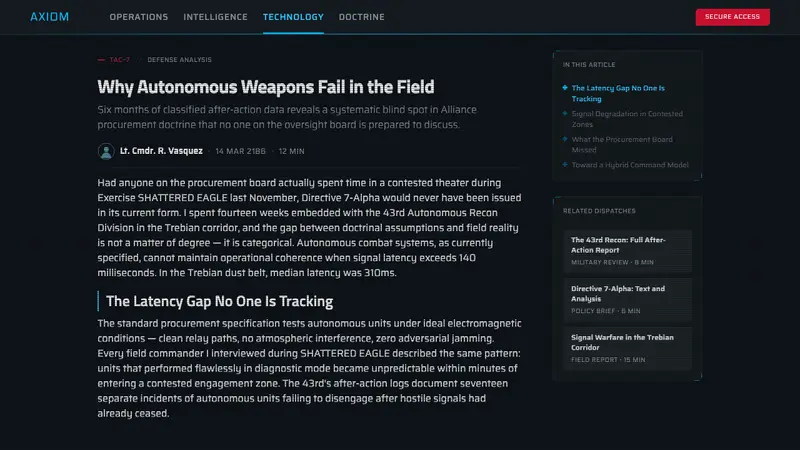This screenshot has width=800, height=450.
Task: Open the Doctrine nav item
Action: [x=362, y=17]
